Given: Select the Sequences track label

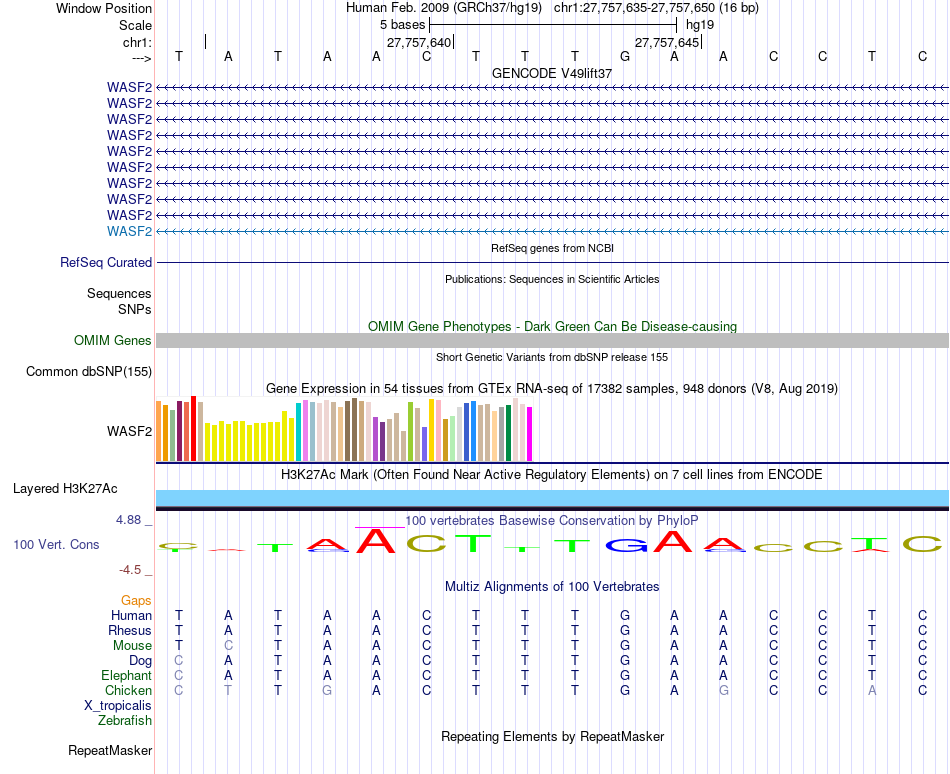Looking at the screenshot, I should [x=119, y=294].
